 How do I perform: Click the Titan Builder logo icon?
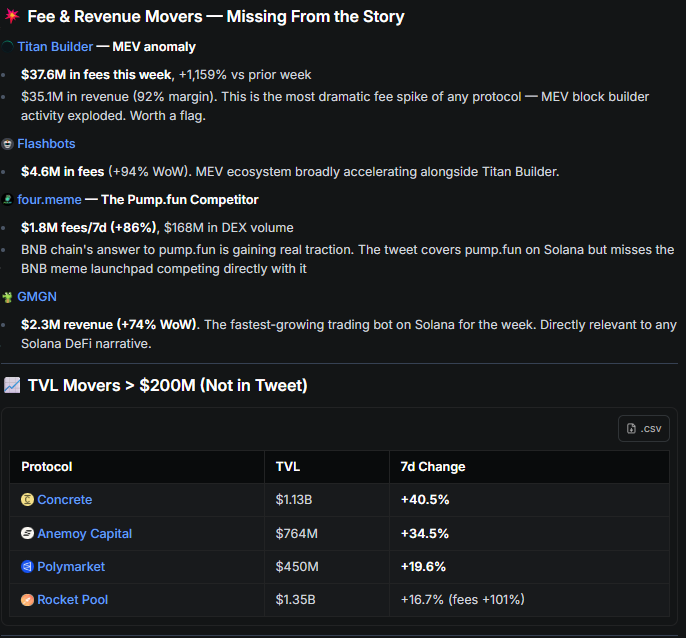(x=7, y=46)
